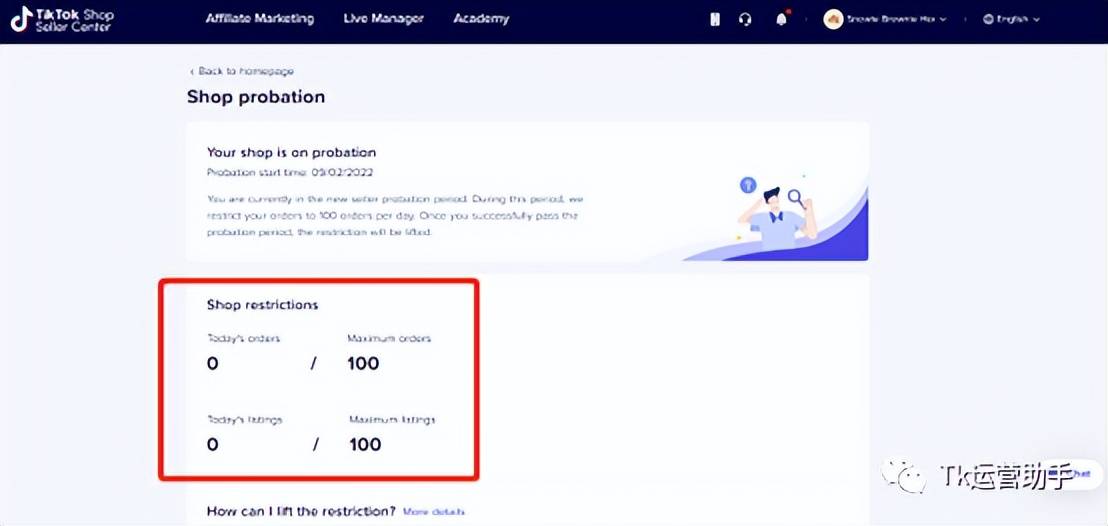Screen dimensions: 1108x526
Task: Open the notifications bell icon
Action: pyautogui.click(x=782, y=19)
